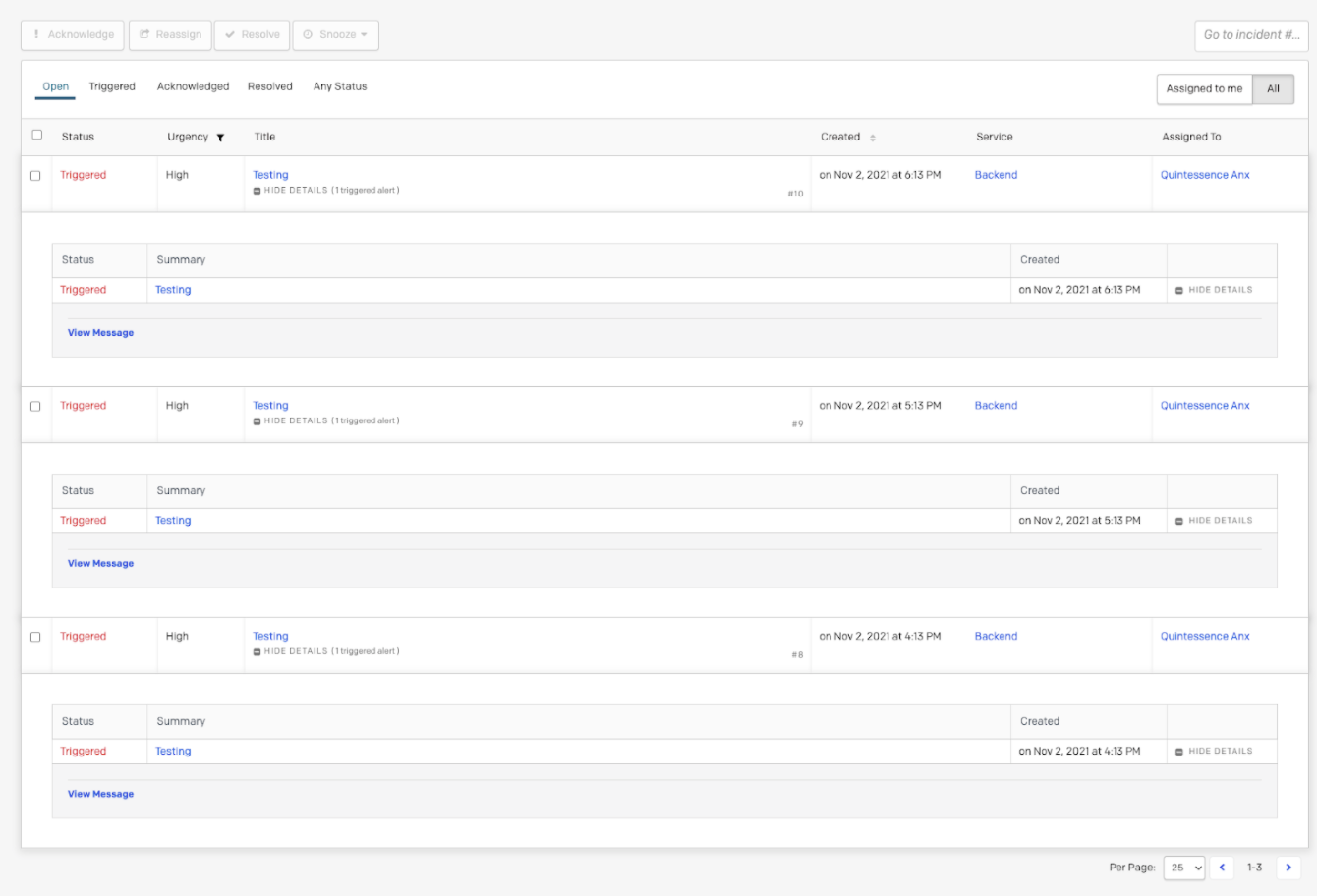
Task: Click the Acknowledge toolbar button
Action: 73,35
